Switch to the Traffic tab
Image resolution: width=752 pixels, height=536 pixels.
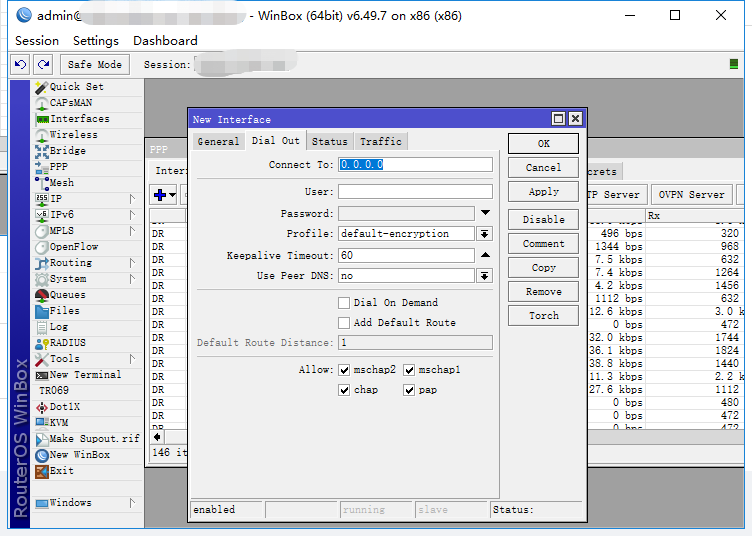(380, 142)
